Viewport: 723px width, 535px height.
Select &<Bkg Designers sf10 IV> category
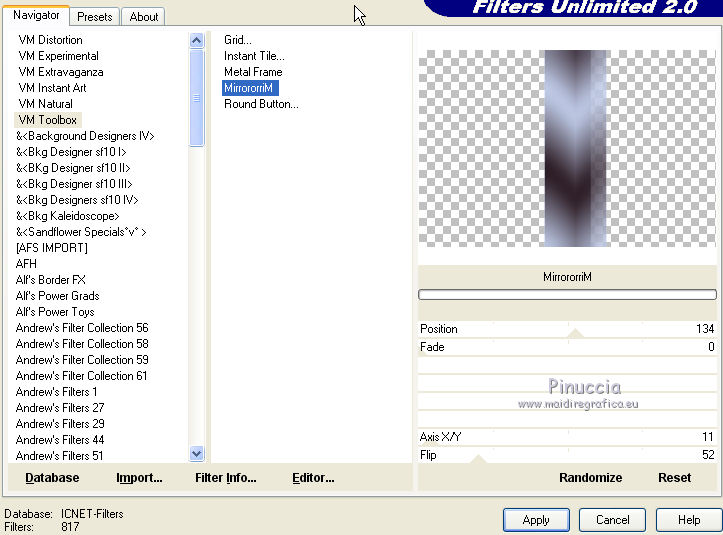click(77, 200)
